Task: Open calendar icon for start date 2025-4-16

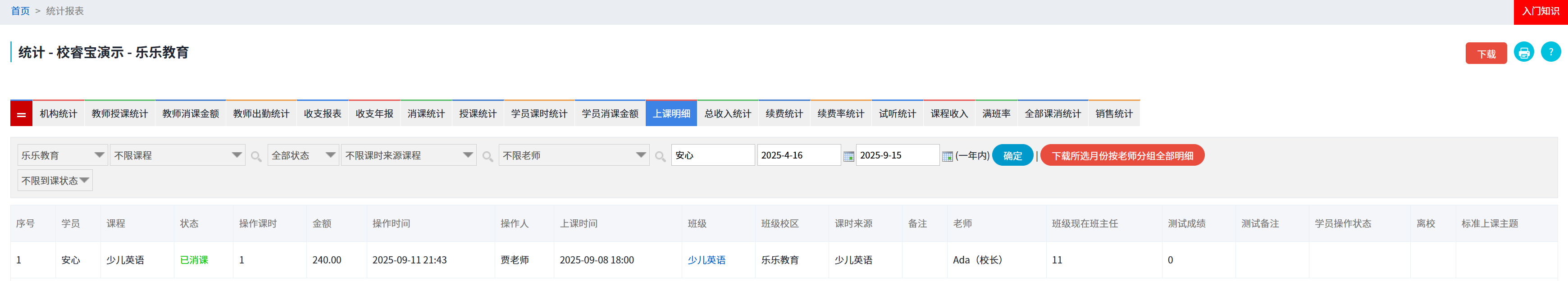Action: coord(848,156)
